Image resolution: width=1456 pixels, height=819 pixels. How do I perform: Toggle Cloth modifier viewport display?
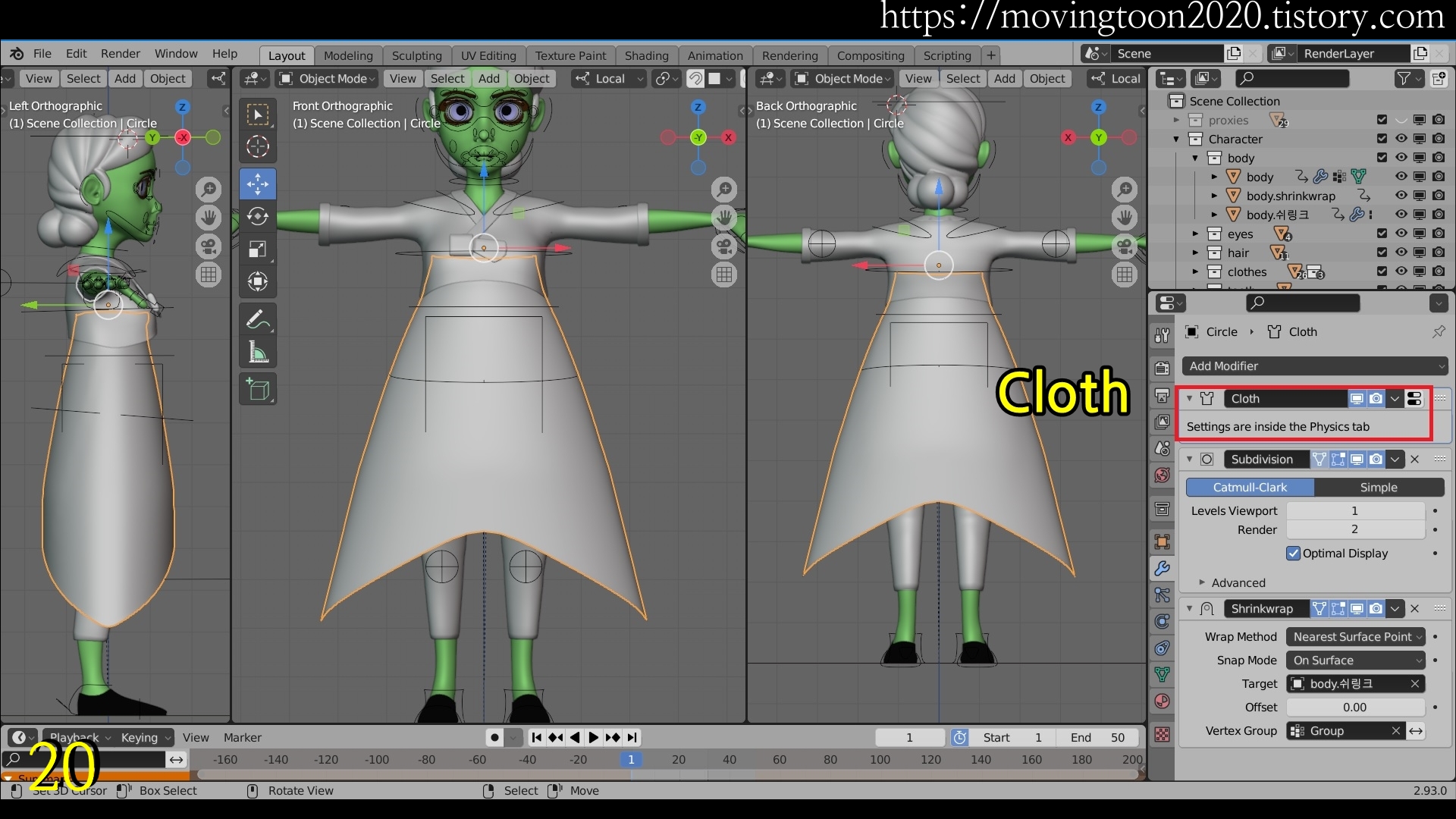coord(1357,398)
